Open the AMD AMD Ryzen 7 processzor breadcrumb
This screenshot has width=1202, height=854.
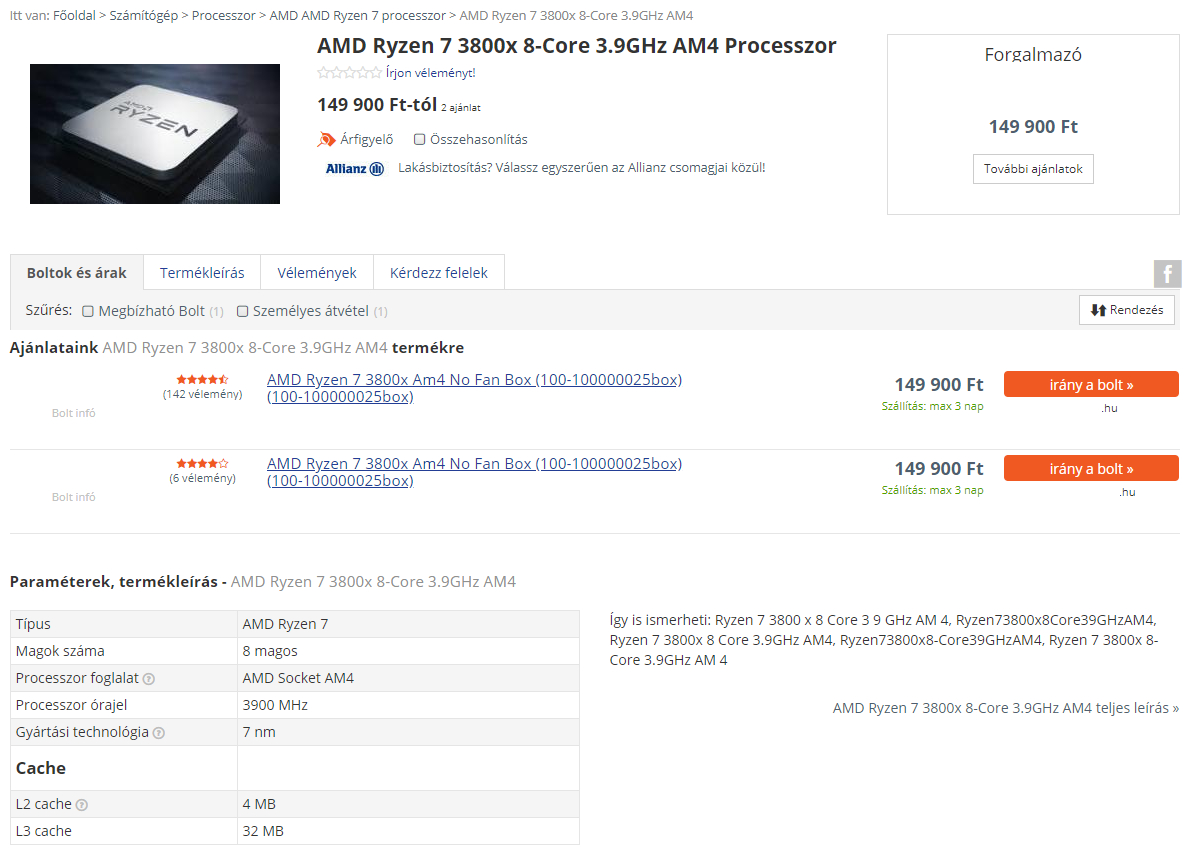[358, 16]
